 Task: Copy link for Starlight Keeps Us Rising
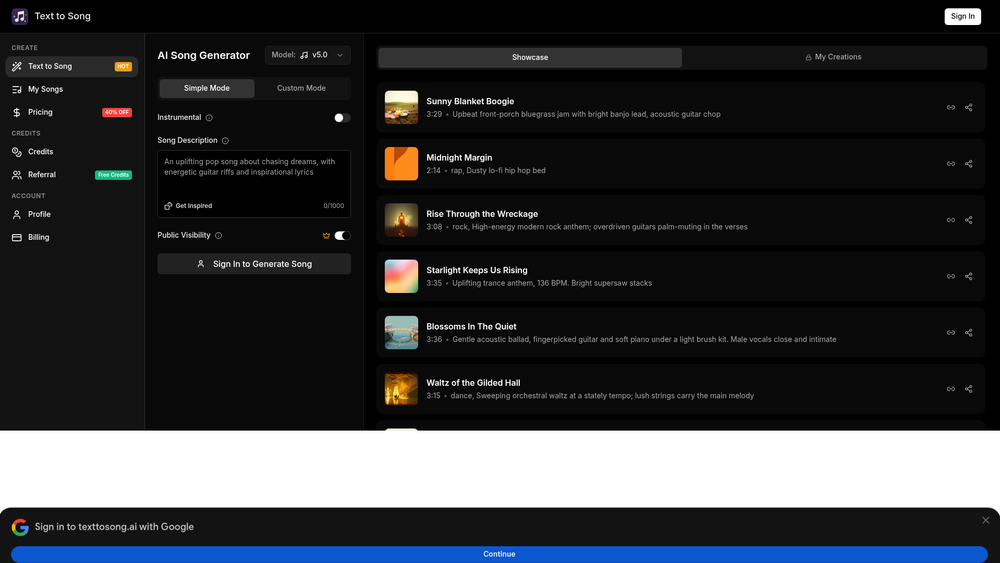pyautogui.click(x=951, y=276)
